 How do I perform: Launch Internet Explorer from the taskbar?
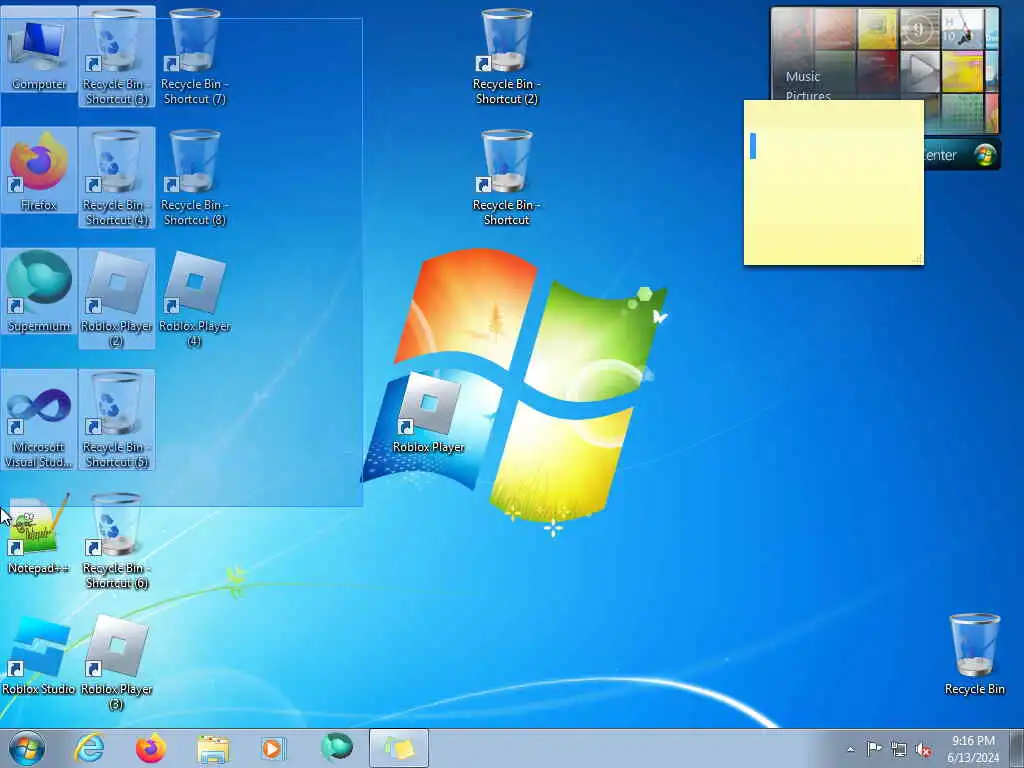[x=89, y=748]
